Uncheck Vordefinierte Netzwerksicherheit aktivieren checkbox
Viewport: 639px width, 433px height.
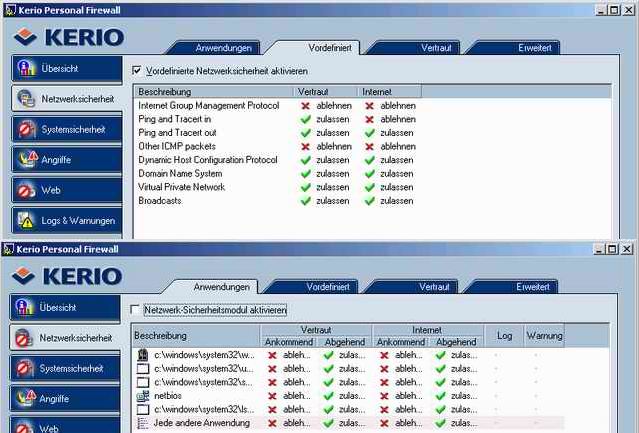(137, 71)
